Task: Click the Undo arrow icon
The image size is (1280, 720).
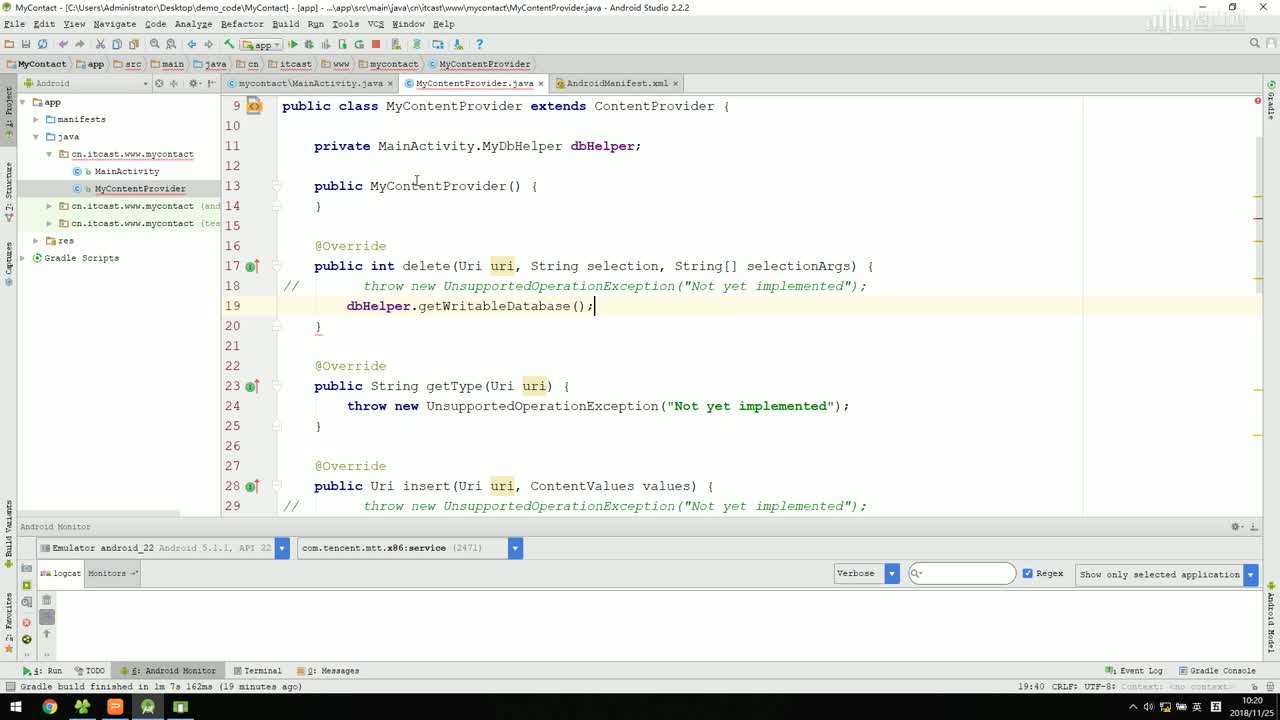Action: [63, 44]
